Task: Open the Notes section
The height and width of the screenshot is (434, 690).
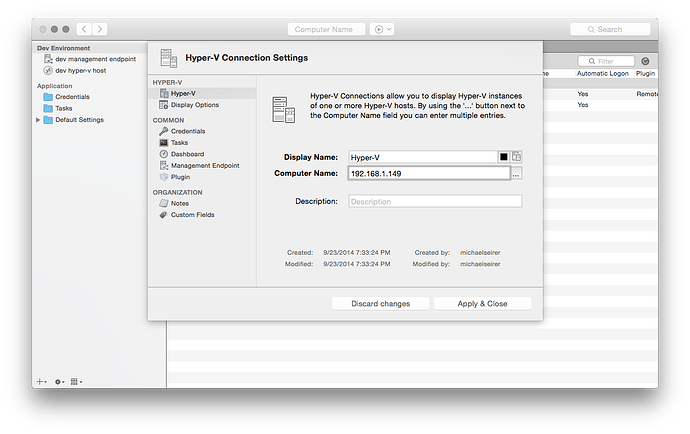Action: [180, 203]
